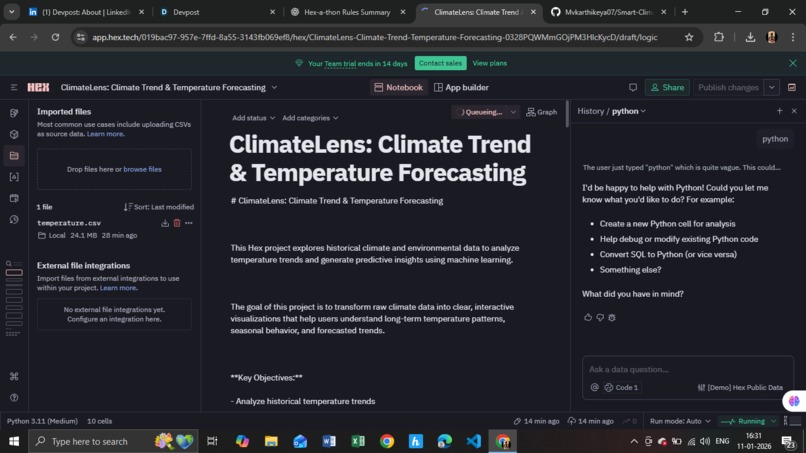Open the Publish changes dropdown arrow

point(772,87)
